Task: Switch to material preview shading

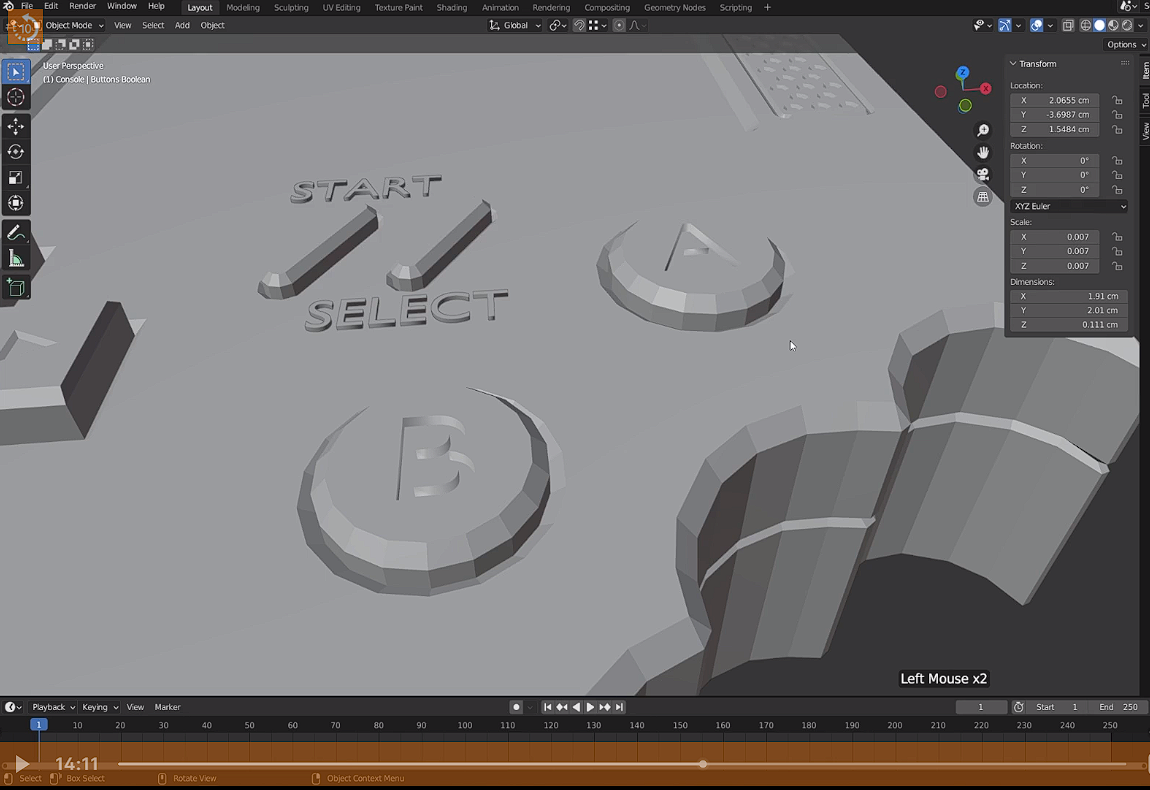Action: (1113, 25)
